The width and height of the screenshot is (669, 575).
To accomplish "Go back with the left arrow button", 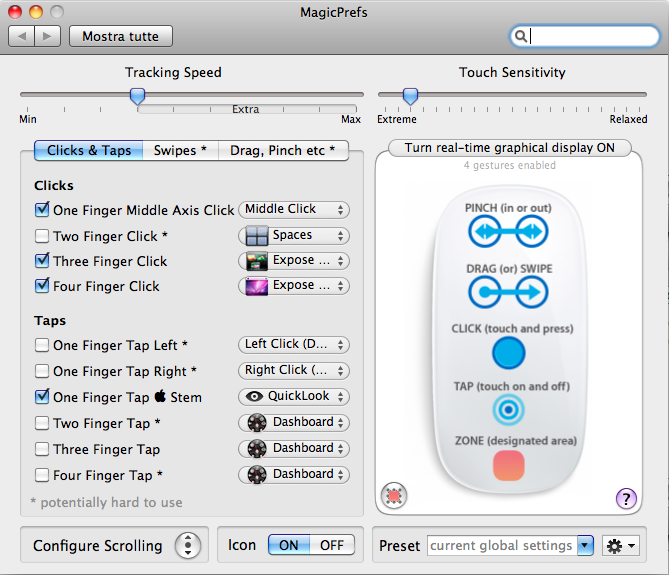I will [x=22, y=36].
